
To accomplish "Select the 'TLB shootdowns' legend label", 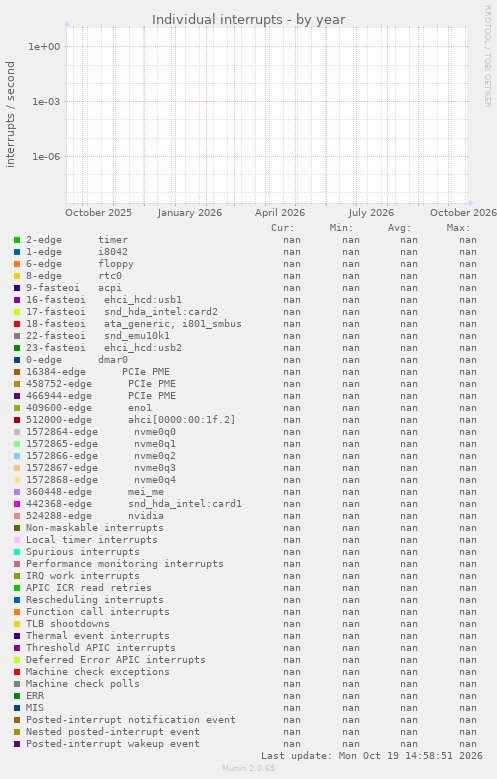I will [68, 623].
